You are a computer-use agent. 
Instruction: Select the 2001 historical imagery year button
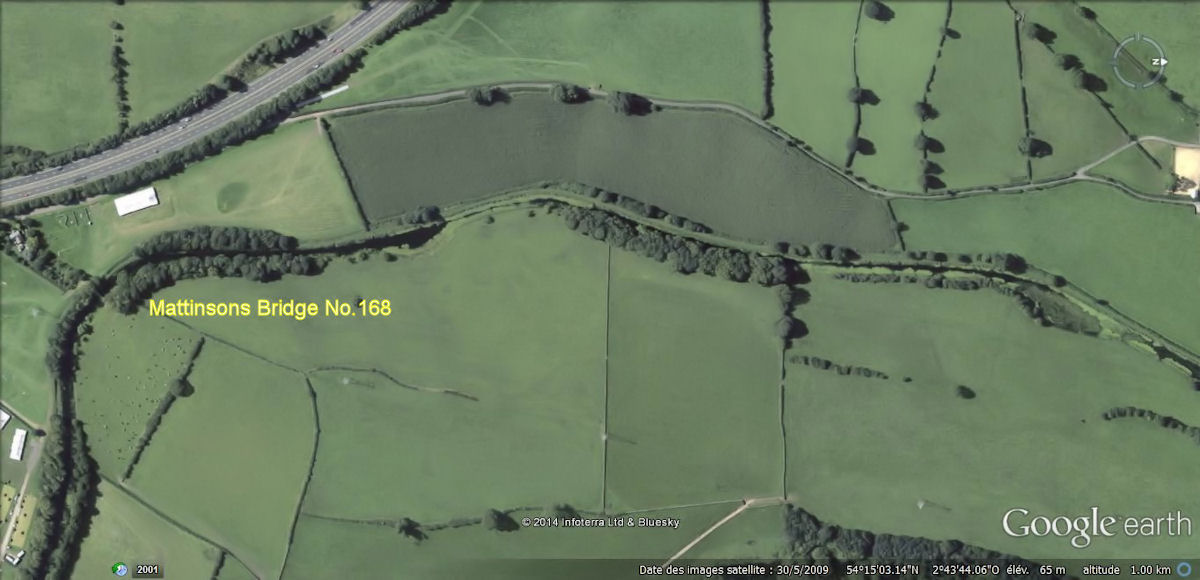click(147, 569)
